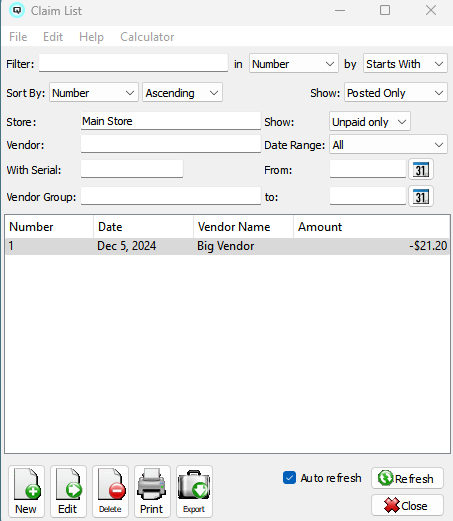Select the Big Vendor claim row
This screenshot has height=521, width=453.
pos(227,246)
